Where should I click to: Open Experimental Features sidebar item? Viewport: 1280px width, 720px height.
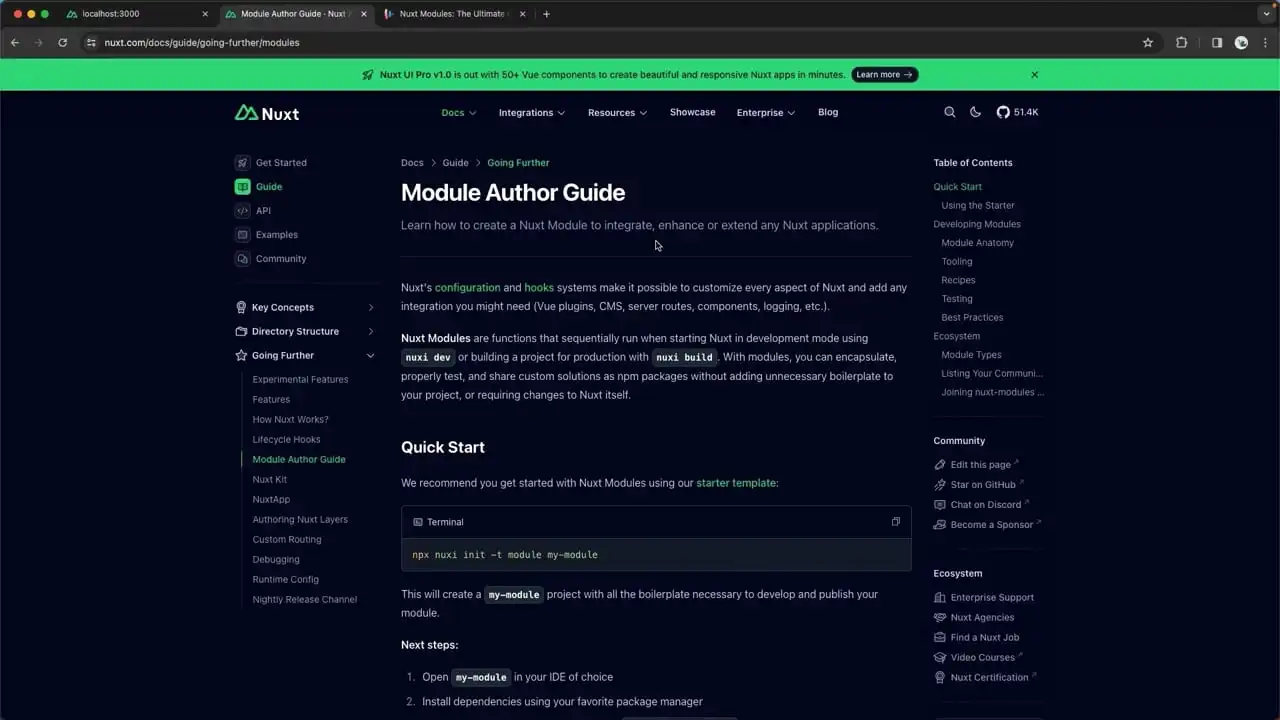300,379
